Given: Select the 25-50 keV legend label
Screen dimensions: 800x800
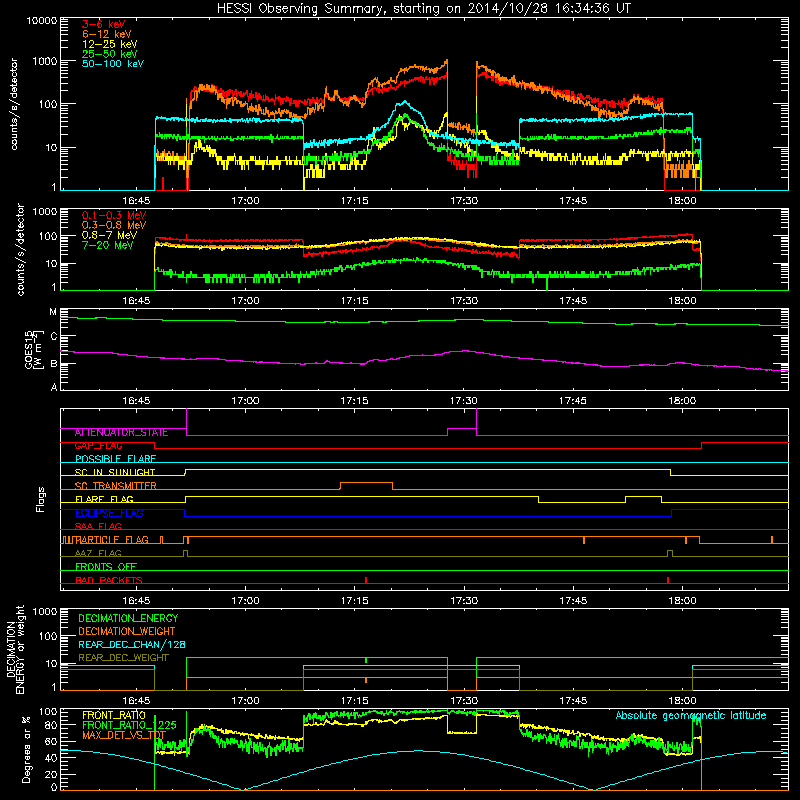Looking at the screenshot, I should (110, 54).
